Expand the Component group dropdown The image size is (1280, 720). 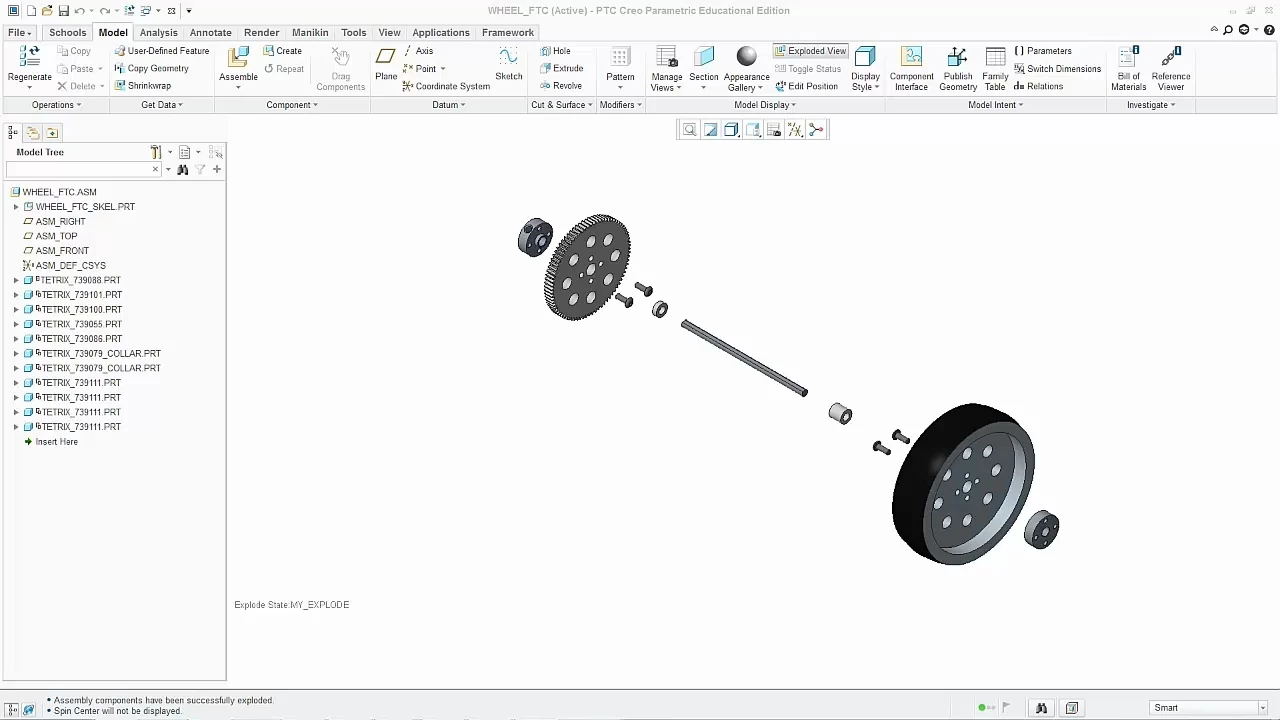tap(292, 105)
